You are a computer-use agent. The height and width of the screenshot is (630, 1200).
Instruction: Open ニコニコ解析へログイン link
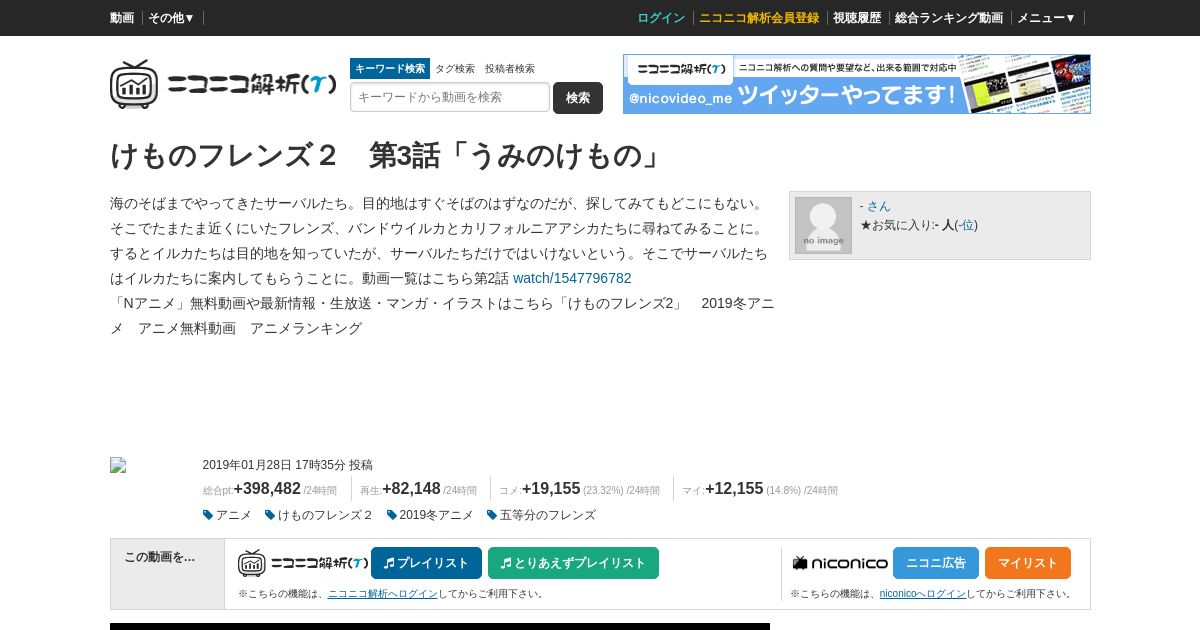(383, 594)
